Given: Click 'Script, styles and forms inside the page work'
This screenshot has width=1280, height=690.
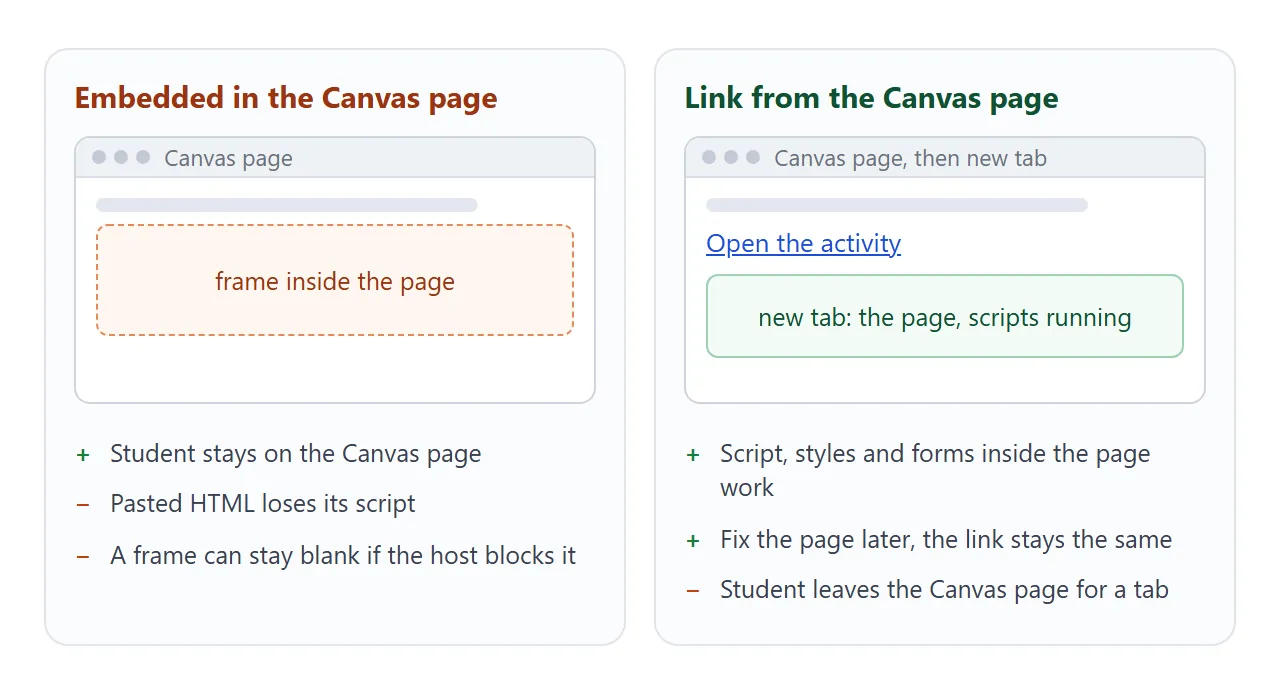Looking at the screenshot, I should pyautogui.click(x=935, y=471).
